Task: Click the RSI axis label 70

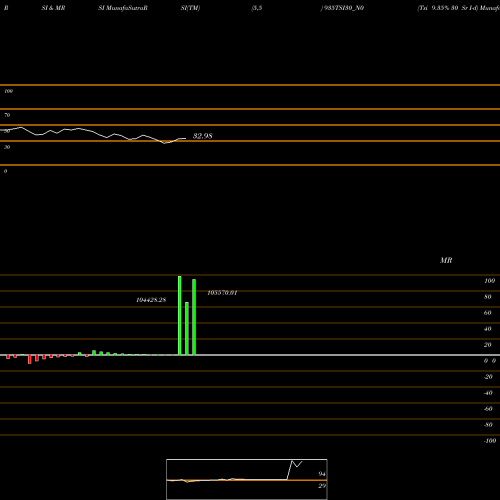Action: click(7, 115)
